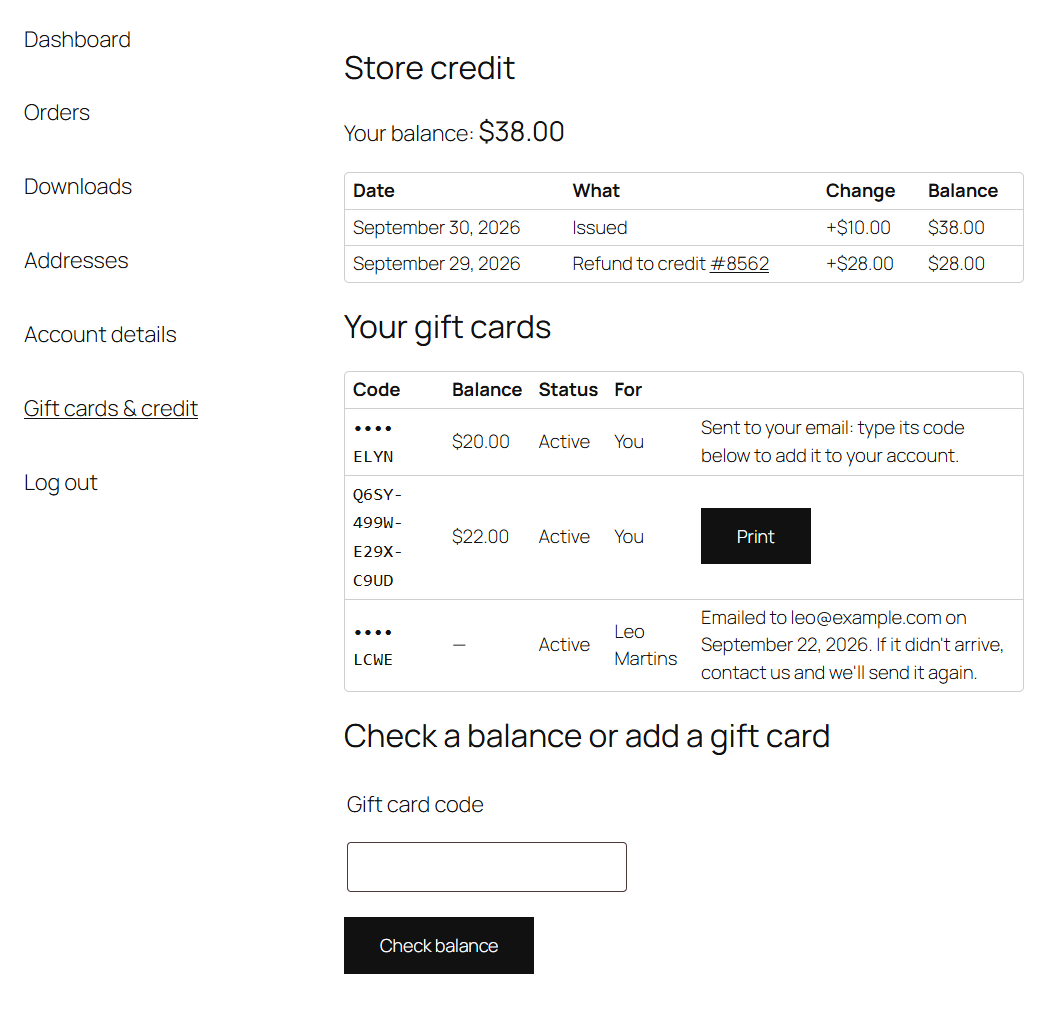Click the 'Emailed to leo@example.com' note

coord(853,645)
